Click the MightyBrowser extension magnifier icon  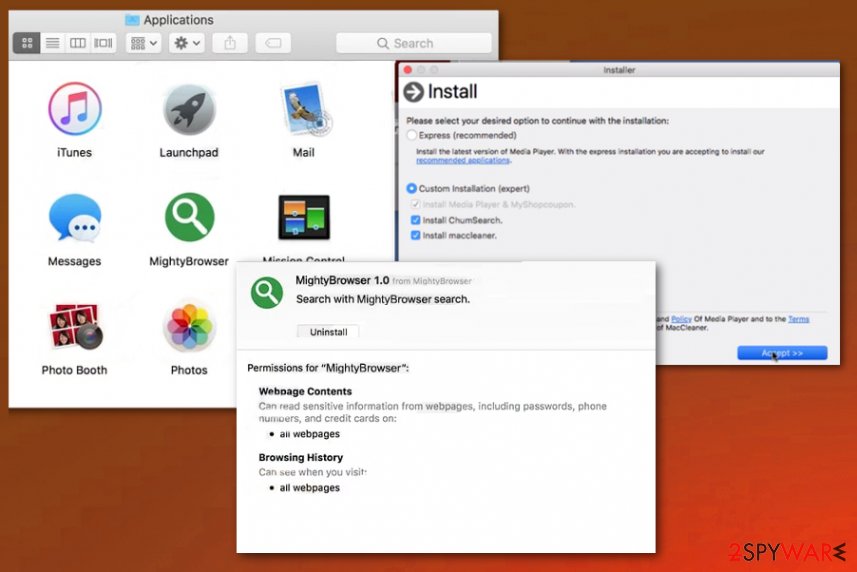point(267,293)
